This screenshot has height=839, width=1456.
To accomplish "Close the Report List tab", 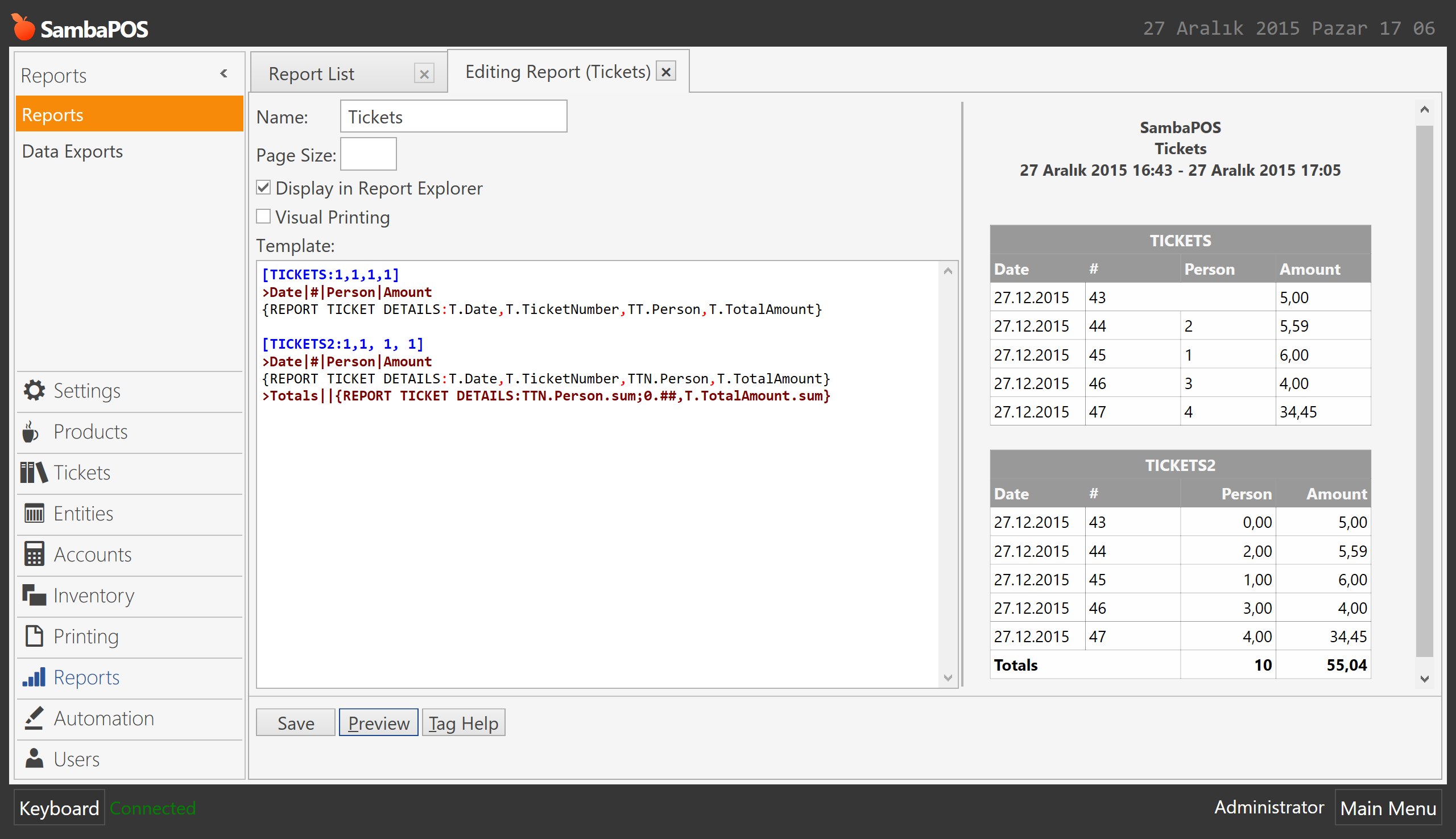I will 424,74.
